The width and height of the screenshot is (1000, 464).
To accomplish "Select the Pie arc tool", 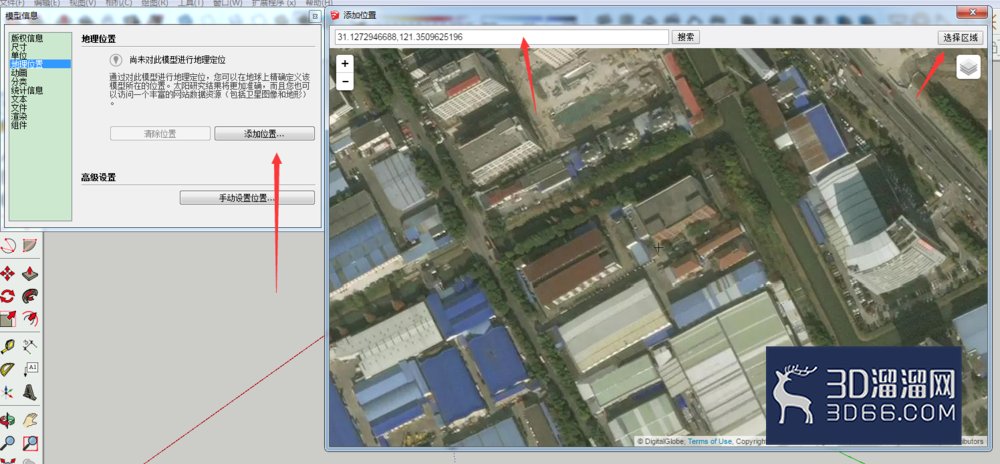I will click(x=29, y=245).
